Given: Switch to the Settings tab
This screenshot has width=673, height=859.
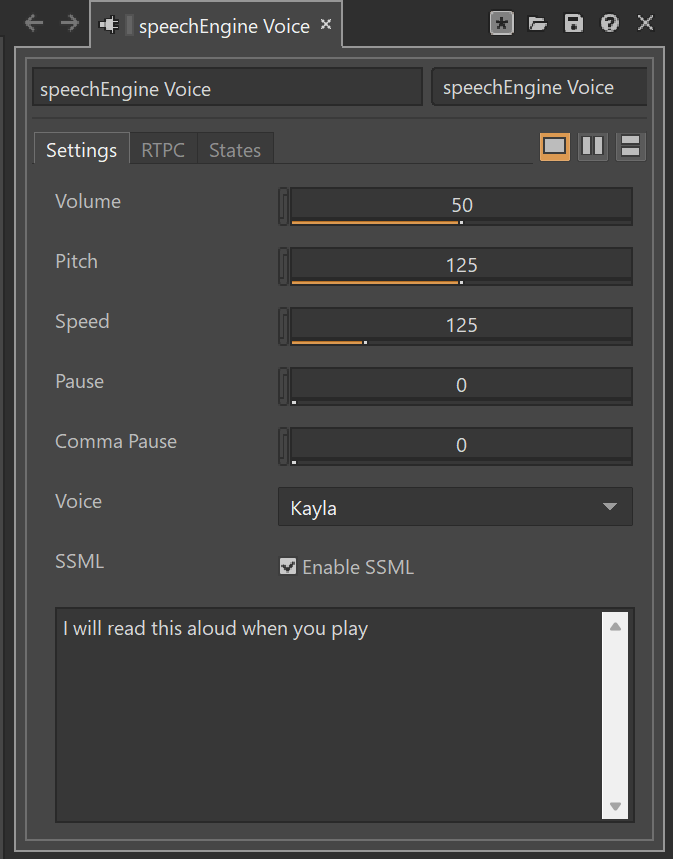Looking at the screenshot, I should [x=82, y=149].
